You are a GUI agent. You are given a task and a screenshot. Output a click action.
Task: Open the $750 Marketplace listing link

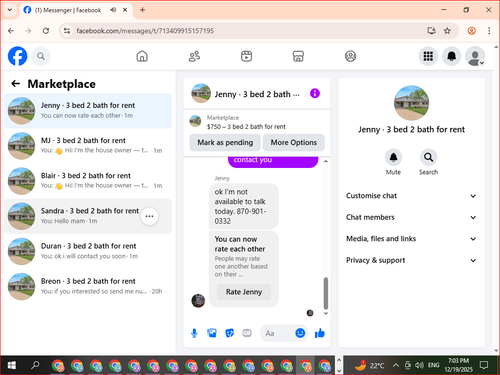pos(246,127)
